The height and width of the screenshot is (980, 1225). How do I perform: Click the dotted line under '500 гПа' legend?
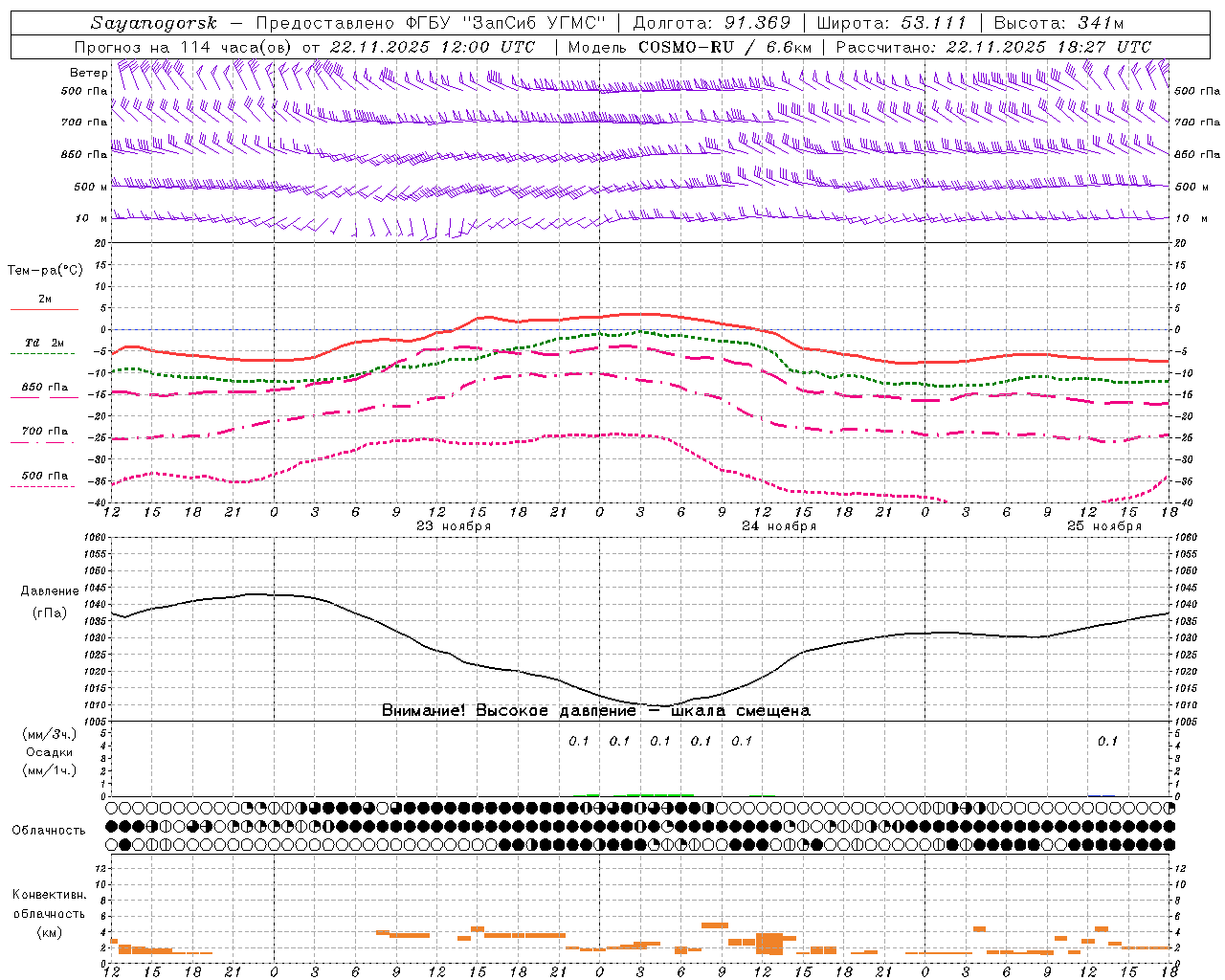pyautogui.click(x=43, y=486)
